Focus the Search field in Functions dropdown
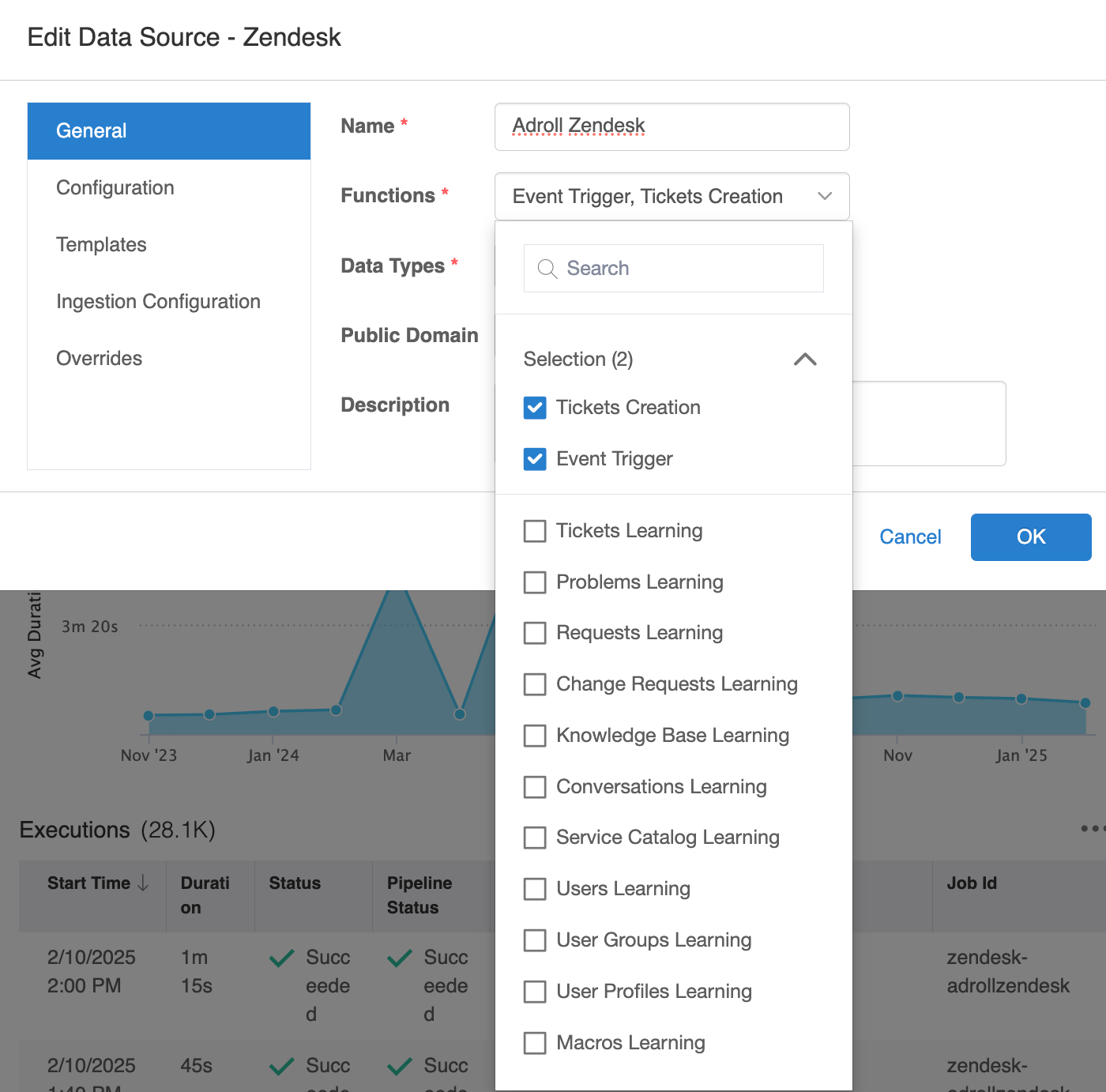The image size is (1106, 1092). click(x=674, y=269)
